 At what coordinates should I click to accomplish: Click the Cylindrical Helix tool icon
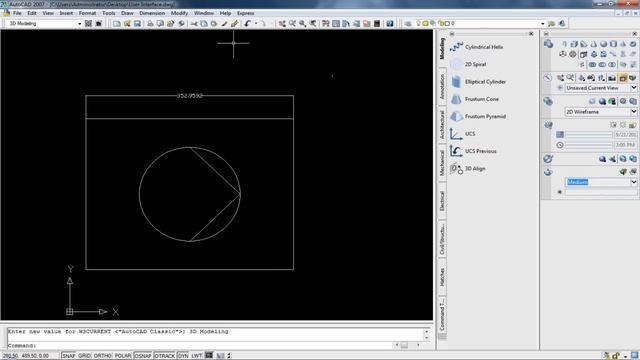[x=456, y=47]
